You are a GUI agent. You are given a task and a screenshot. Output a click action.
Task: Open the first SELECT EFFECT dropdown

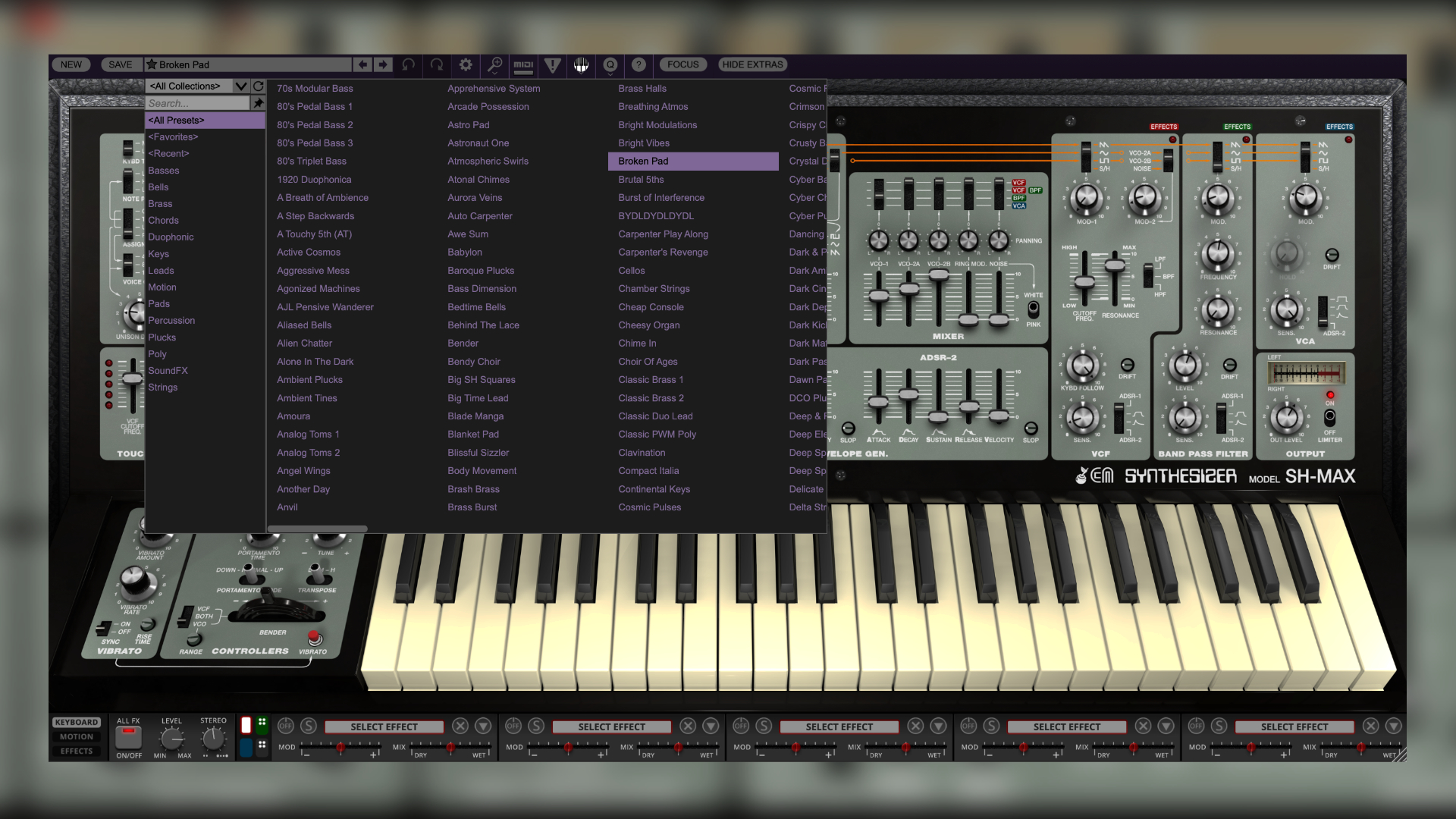point(384,726)
